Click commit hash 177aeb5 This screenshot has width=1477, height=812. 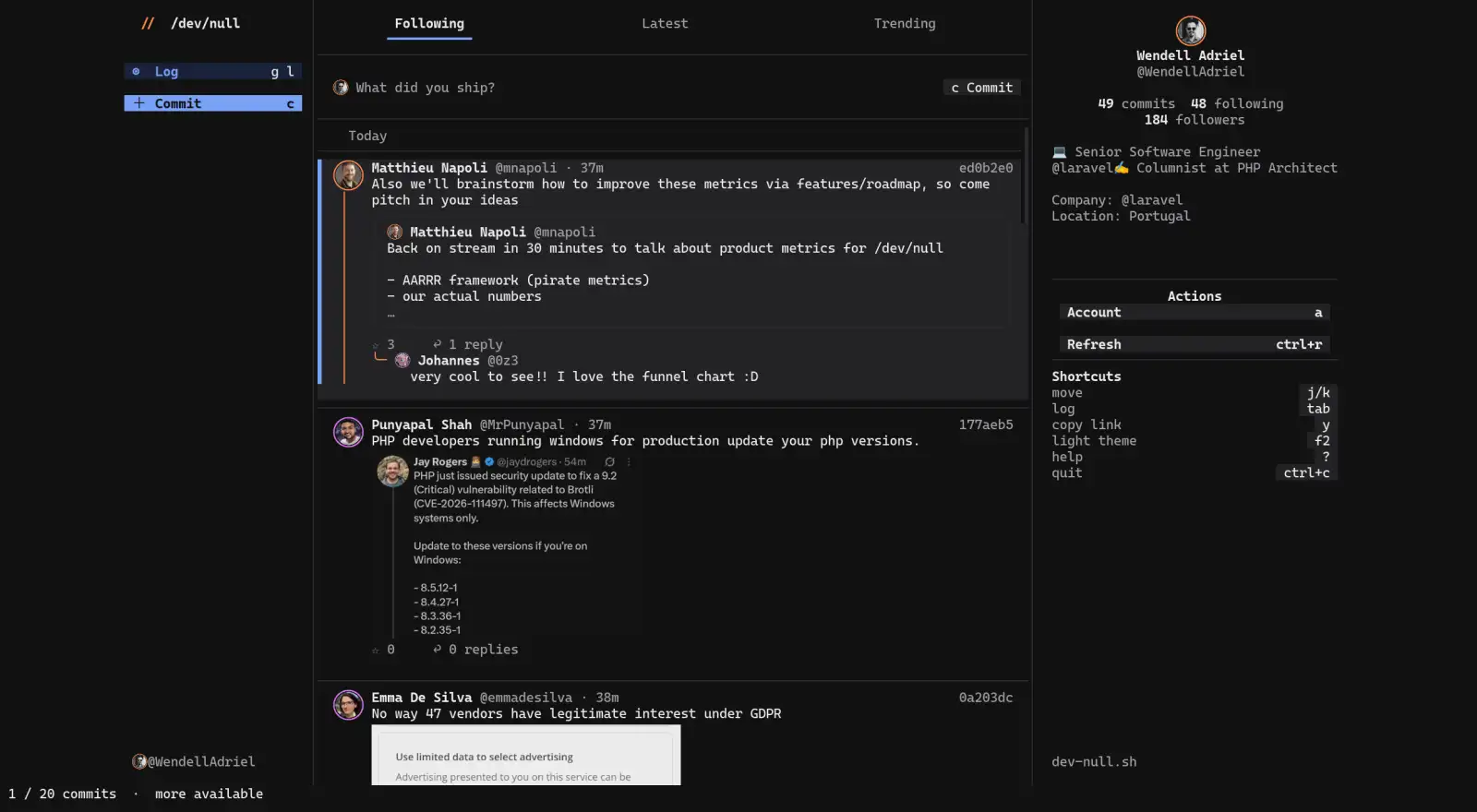[x=986, y=424]
